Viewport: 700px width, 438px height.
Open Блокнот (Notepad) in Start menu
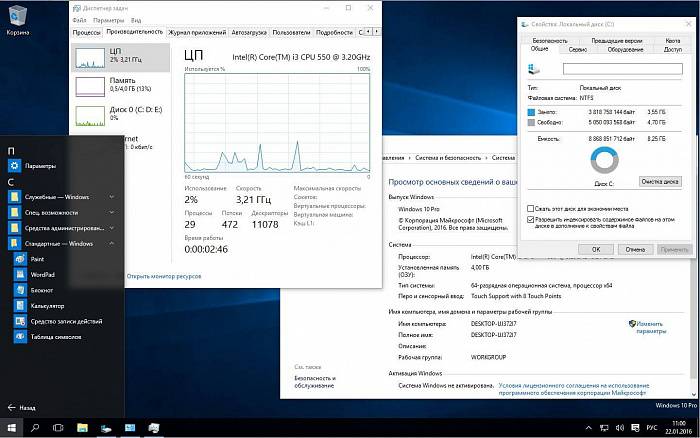pyautogui.click(x=42, y=289)
